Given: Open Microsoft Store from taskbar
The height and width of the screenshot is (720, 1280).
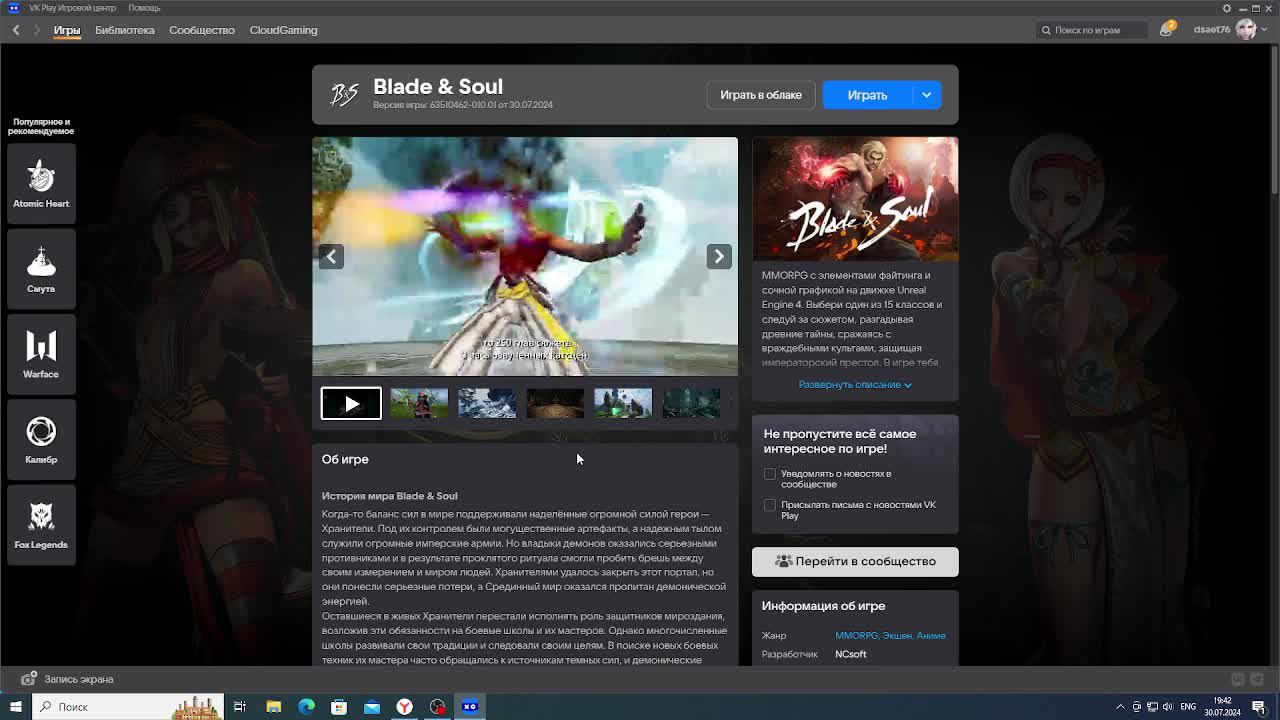Looking at the screenshot, I should (x=339, y=707).
